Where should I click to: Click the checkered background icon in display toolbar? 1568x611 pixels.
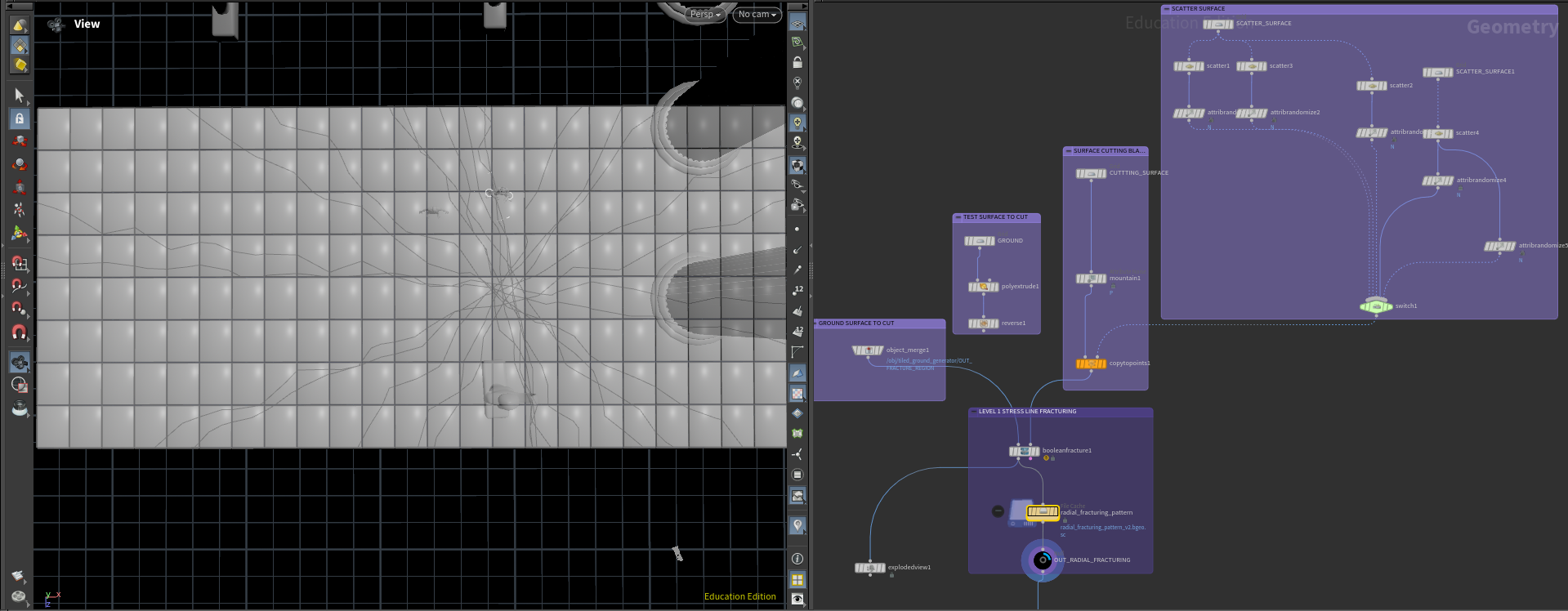pyautogui.click(x=797, y=394)
